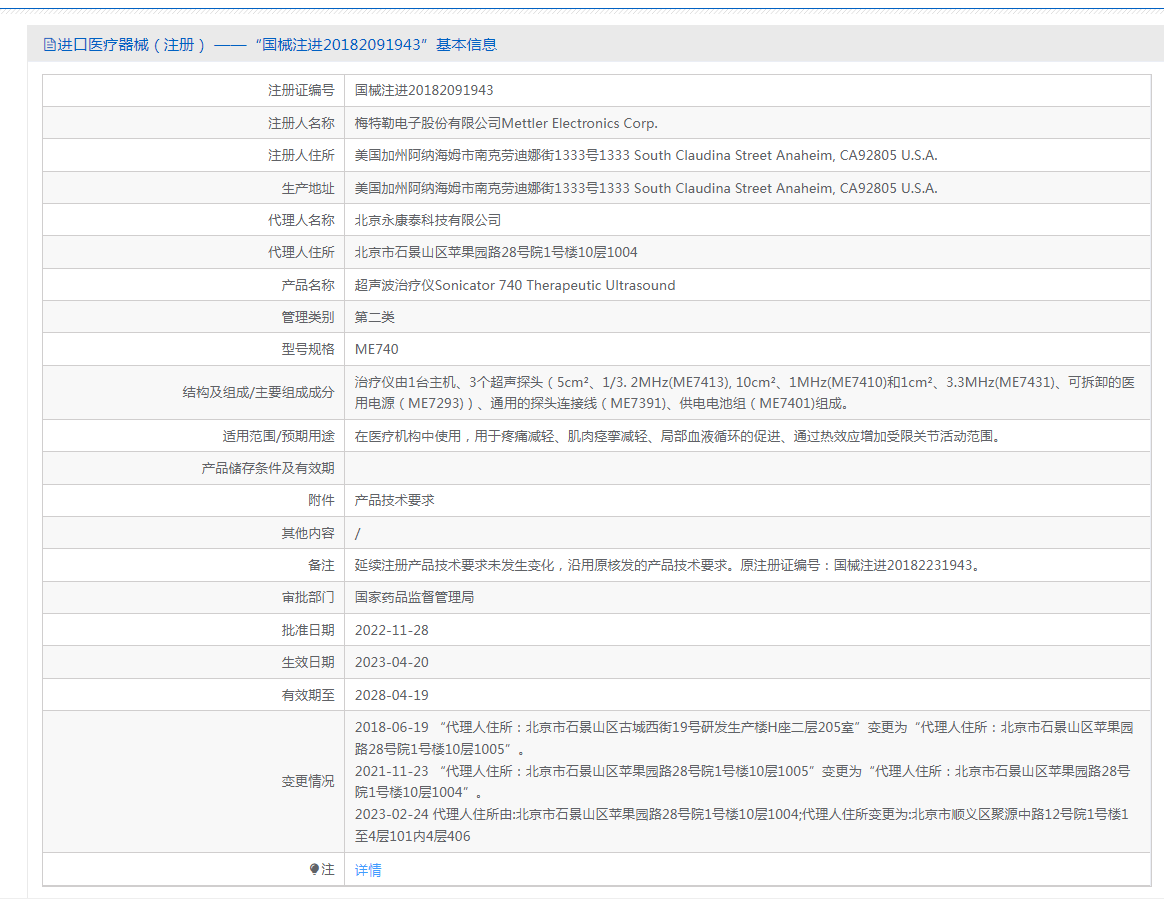Click the label 审批部门

(x=308, y=598)
